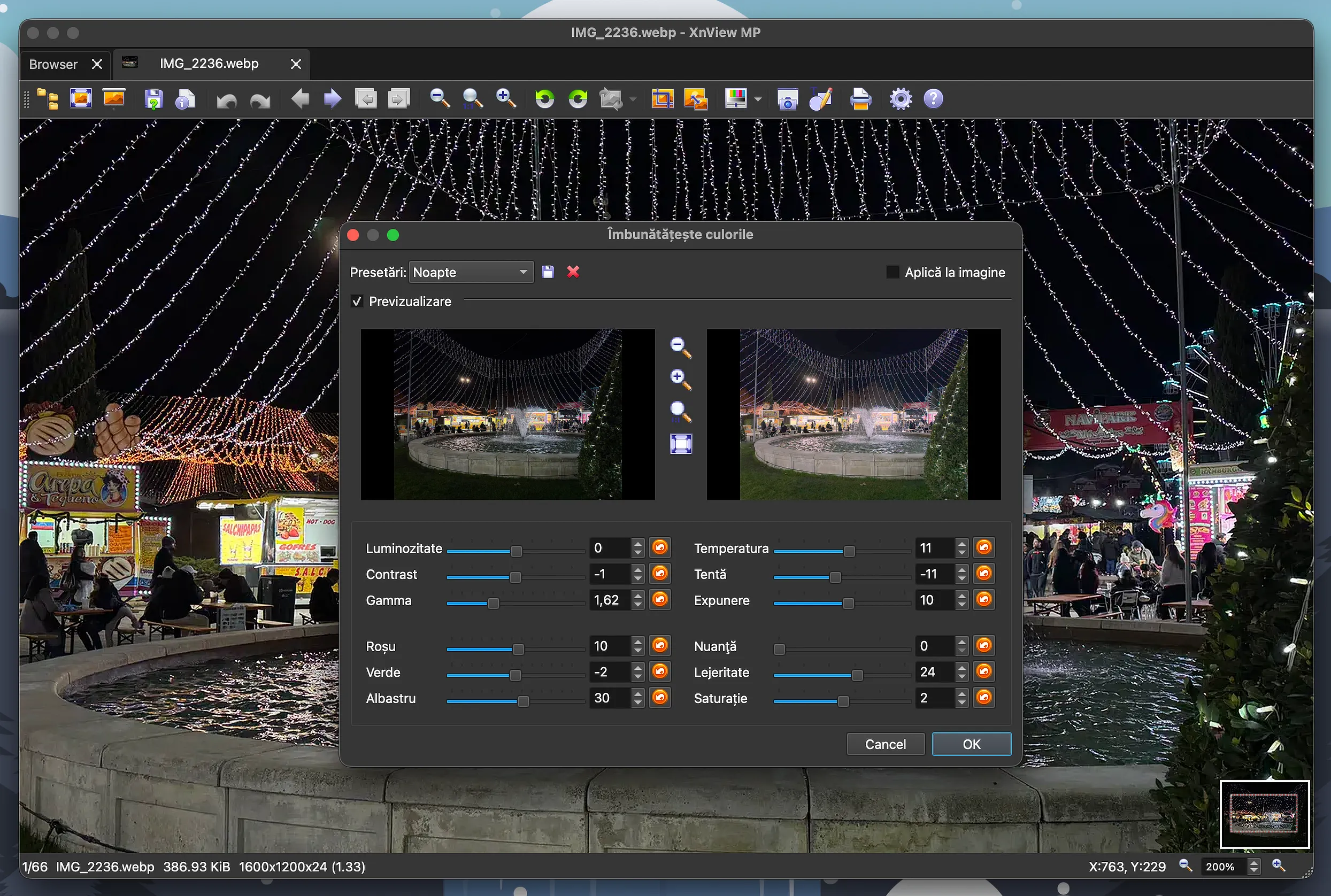Click the save preset floppy icon
Screen dimensions: 1331x896
(548, 272)
